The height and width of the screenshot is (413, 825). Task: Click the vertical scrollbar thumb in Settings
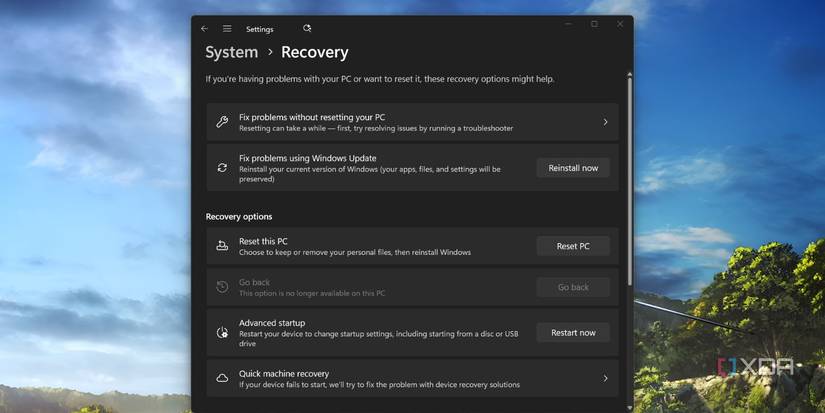coord(629,180)
